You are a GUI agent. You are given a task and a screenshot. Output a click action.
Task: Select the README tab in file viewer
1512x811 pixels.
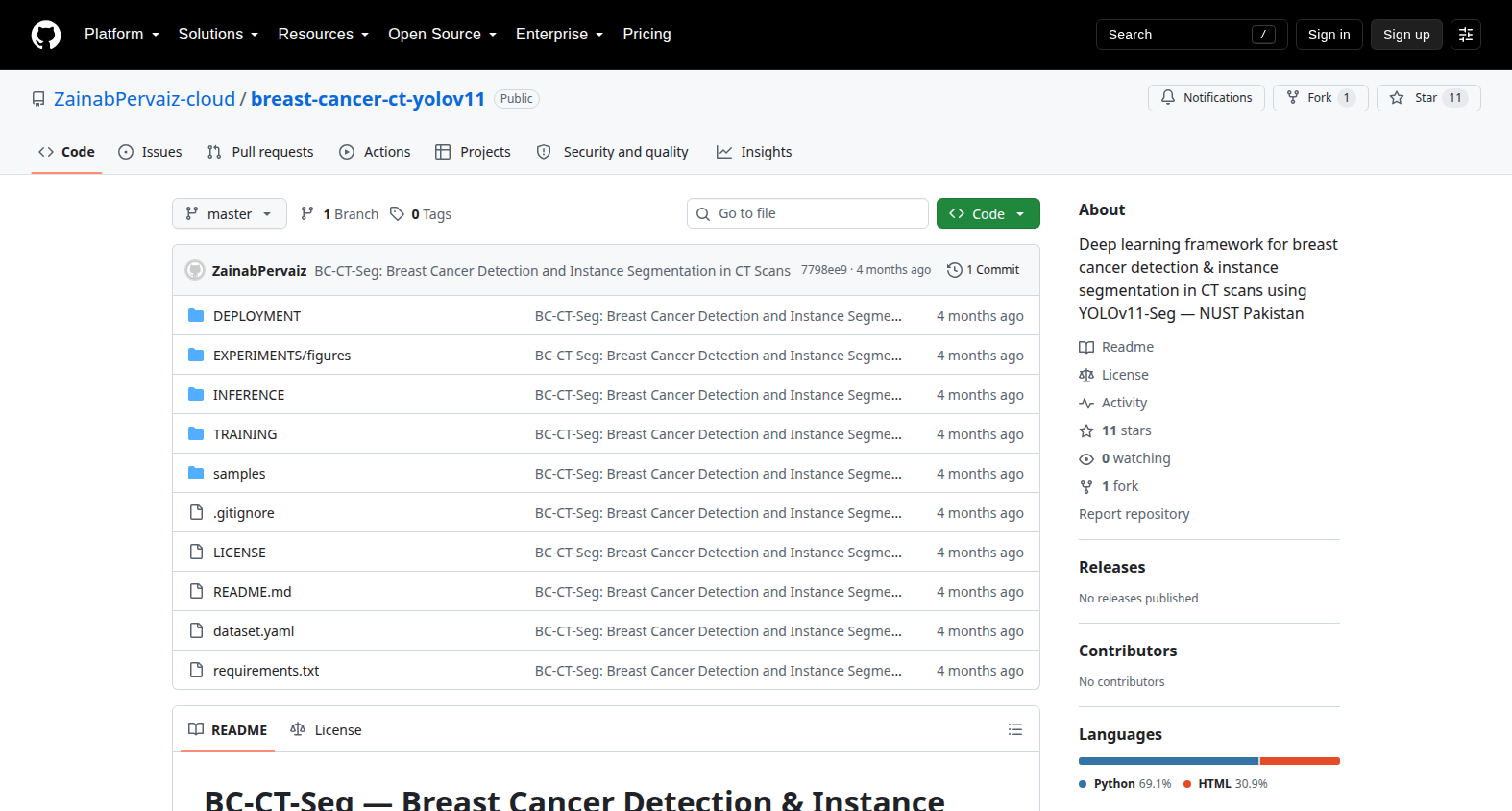tap(228, 730)
